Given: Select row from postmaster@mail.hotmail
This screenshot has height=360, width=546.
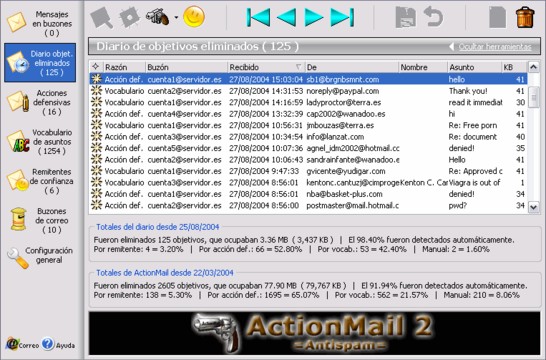Looking at the screenshot, I should click(x=309, y=205).
